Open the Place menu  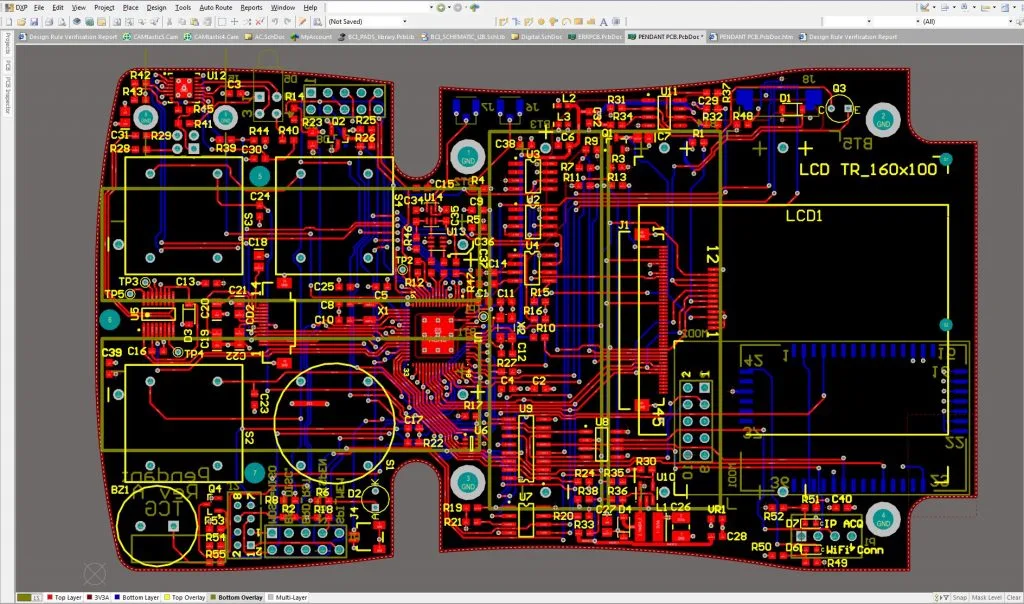(x=131, y=7)
